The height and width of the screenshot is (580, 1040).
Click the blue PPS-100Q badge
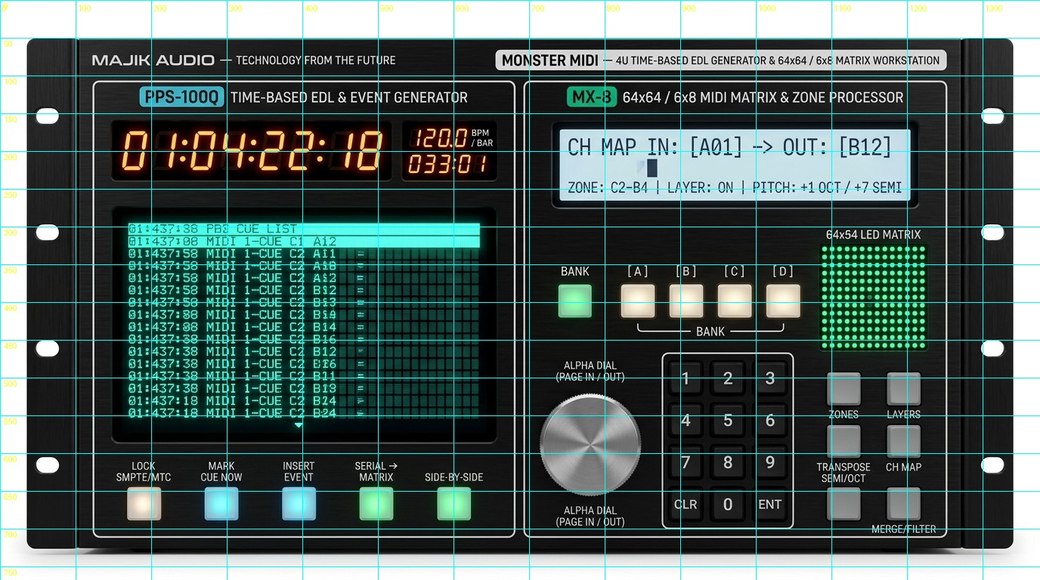tap(181, 97)
